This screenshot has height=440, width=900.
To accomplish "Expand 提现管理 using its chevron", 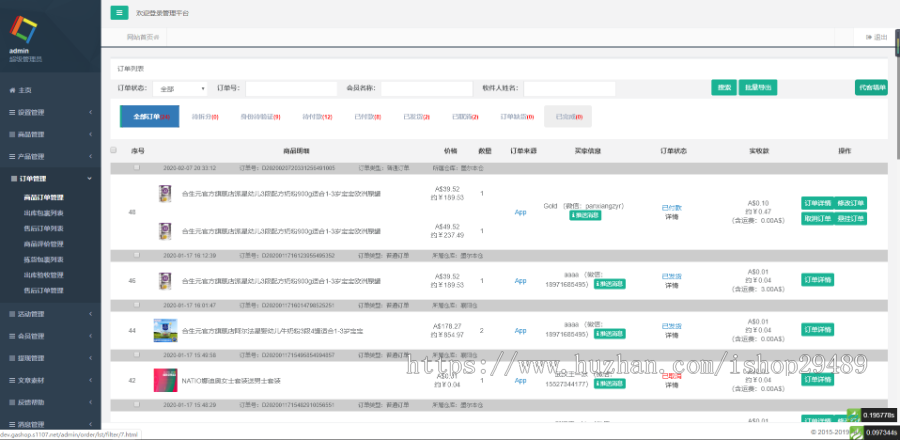I will pyautogui.click(x=90, y=358).
